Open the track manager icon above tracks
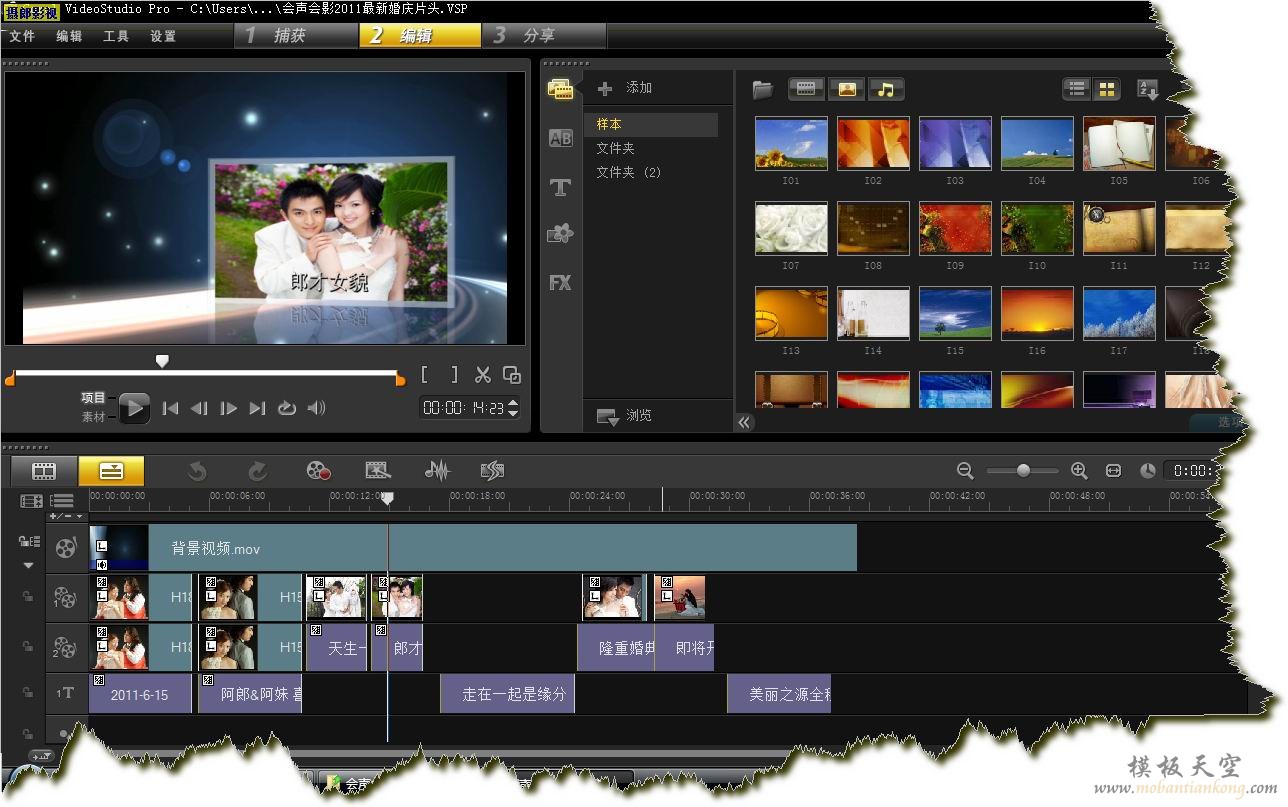This screenshot has width=1288, height=807. click(63, 500)
